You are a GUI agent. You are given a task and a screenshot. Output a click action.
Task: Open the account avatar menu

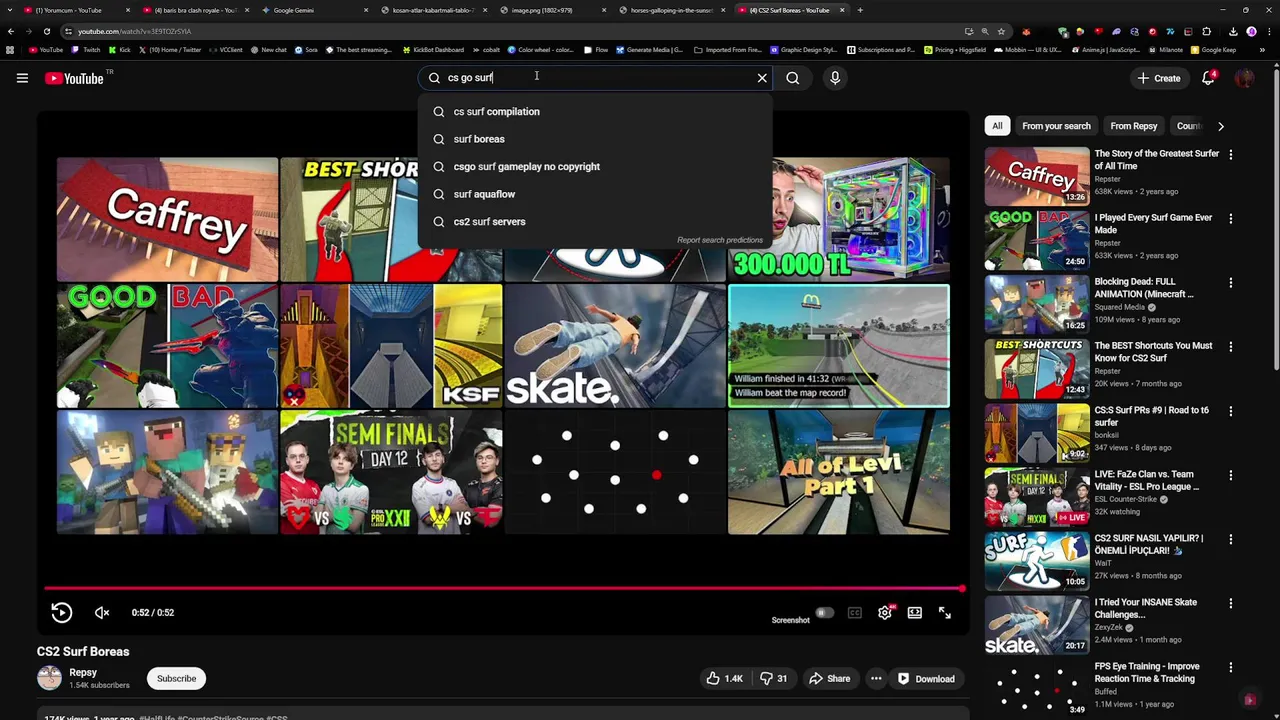click(x=1245, y=78)
